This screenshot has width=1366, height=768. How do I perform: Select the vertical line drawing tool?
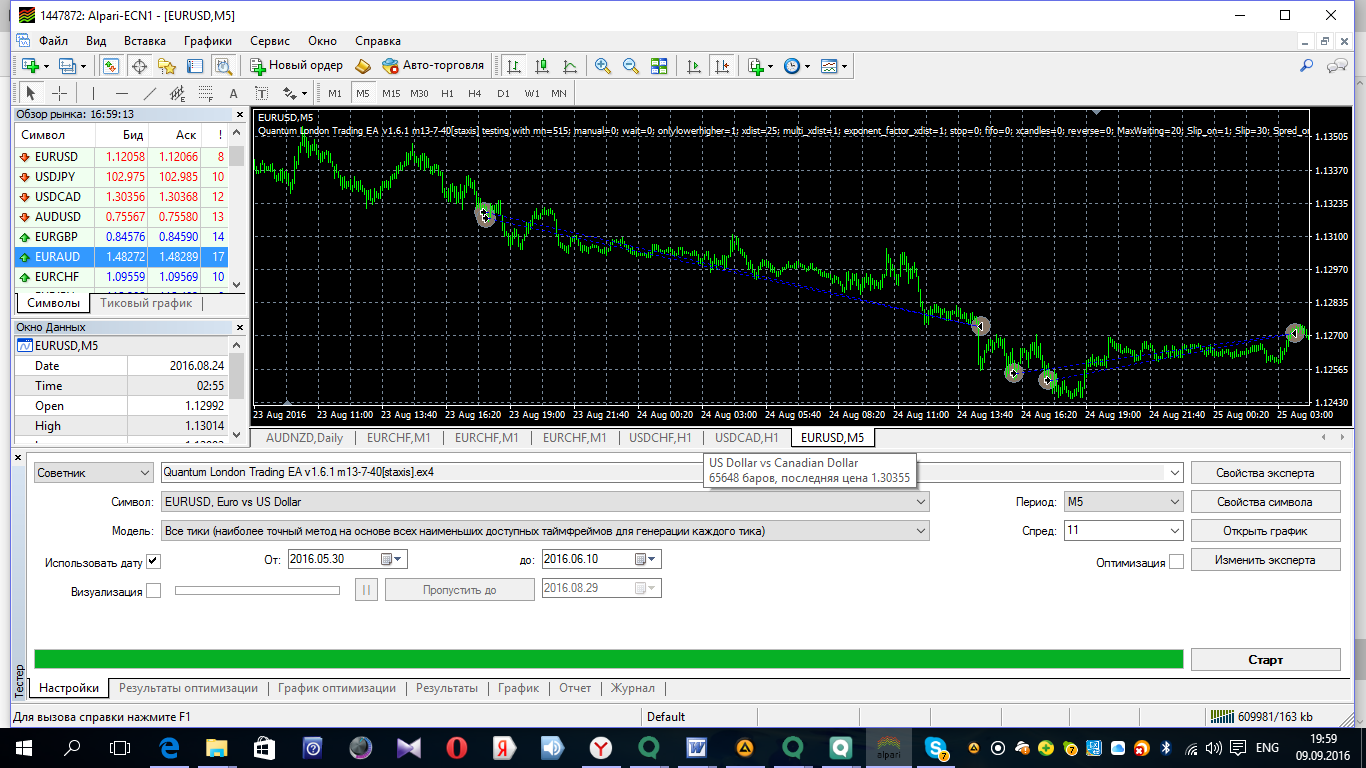(92, 94)
